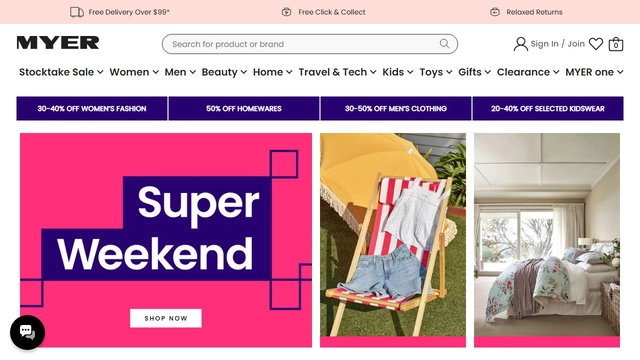The width and height of the screenshot is (640, 360).
Task: Go to MYER home via logo
Action: 58,43
